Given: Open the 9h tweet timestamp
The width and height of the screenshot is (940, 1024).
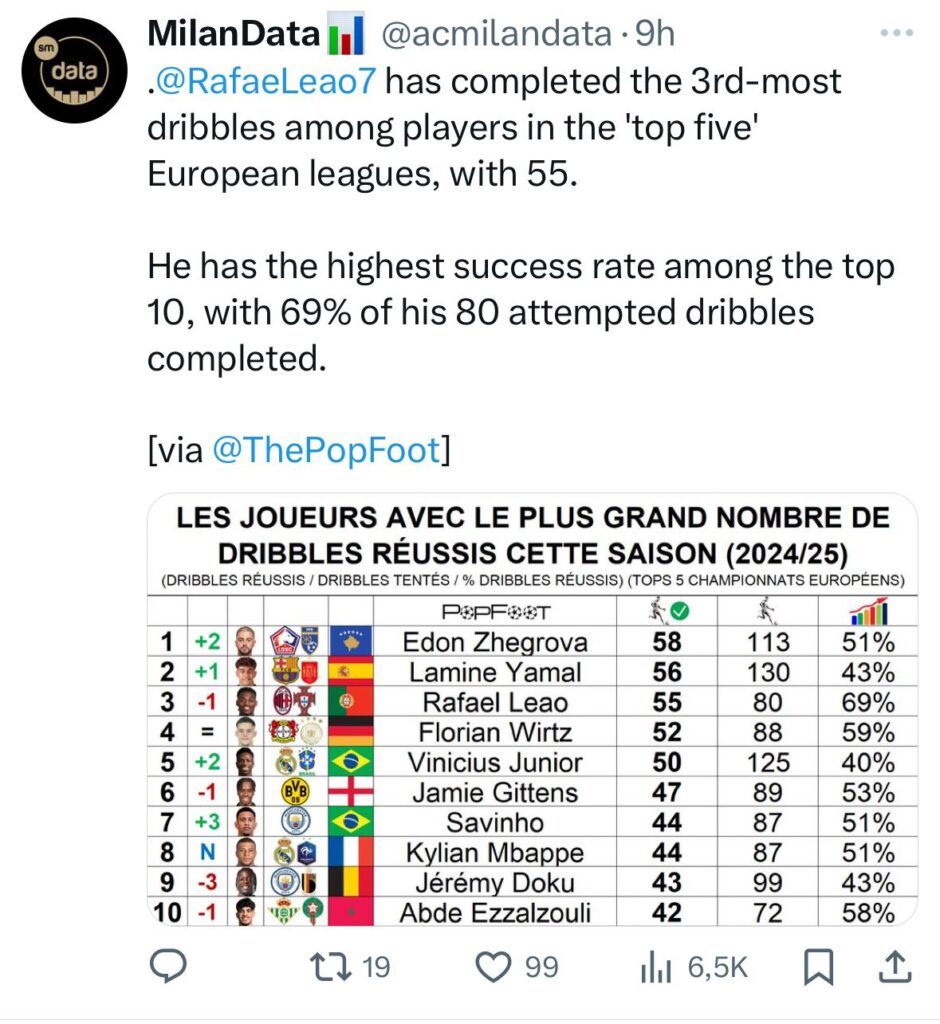Looking at the screenshot, I should tap(656, 34).
